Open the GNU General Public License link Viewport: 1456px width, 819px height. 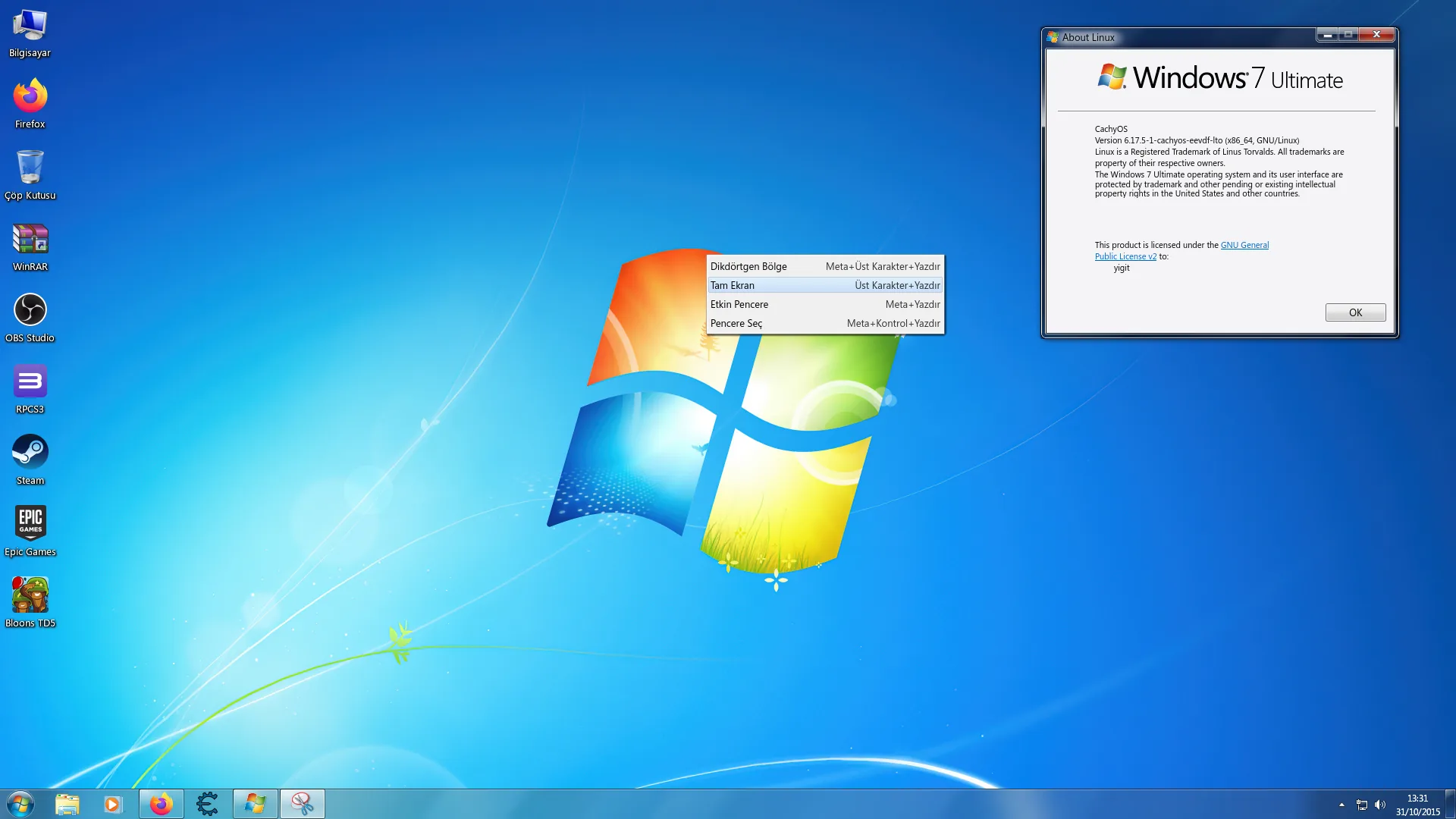click(x=1244, y=245)
